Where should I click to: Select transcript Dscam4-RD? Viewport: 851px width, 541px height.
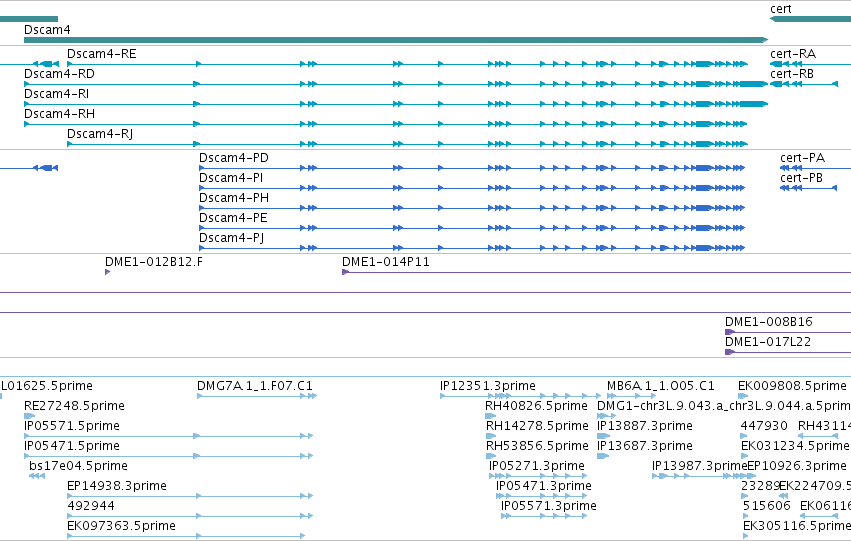(59, 74)
